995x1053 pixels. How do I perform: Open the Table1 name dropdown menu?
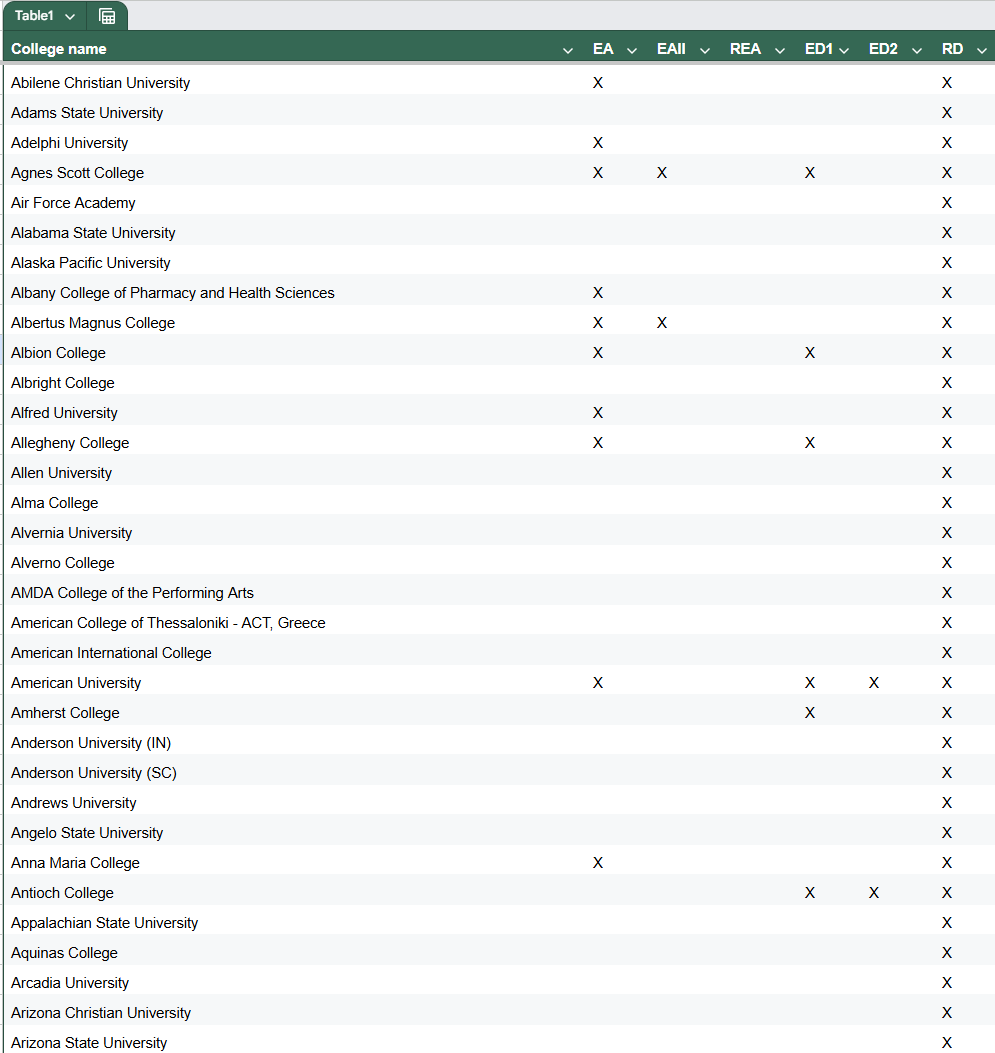(70, 16)
